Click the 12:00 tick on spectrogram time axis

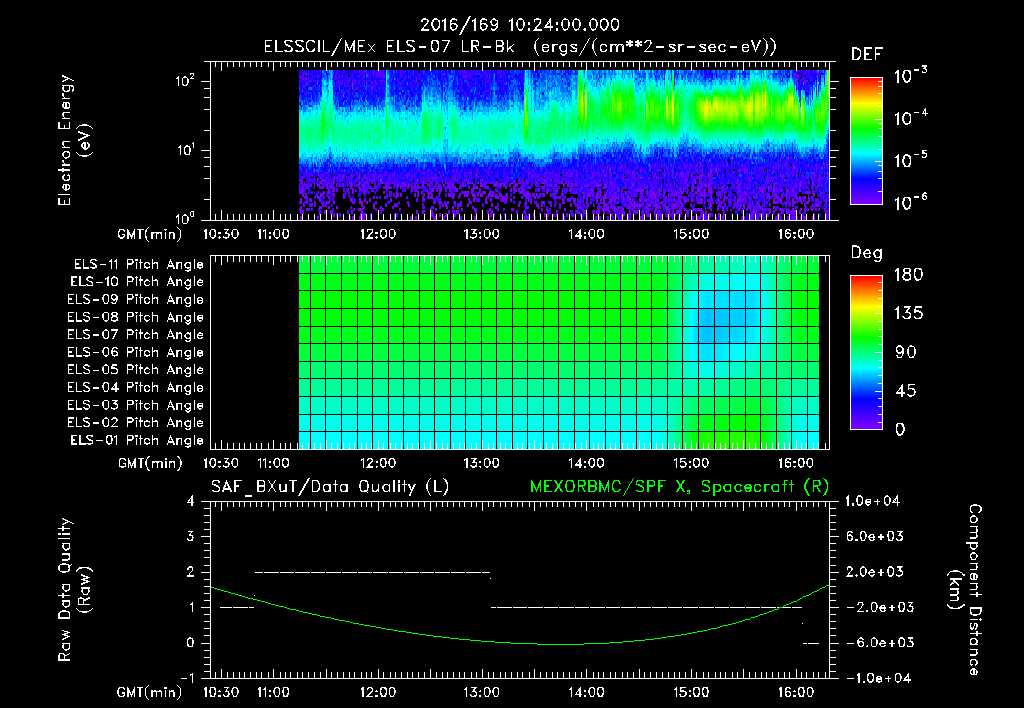click(x=377, y=234)
